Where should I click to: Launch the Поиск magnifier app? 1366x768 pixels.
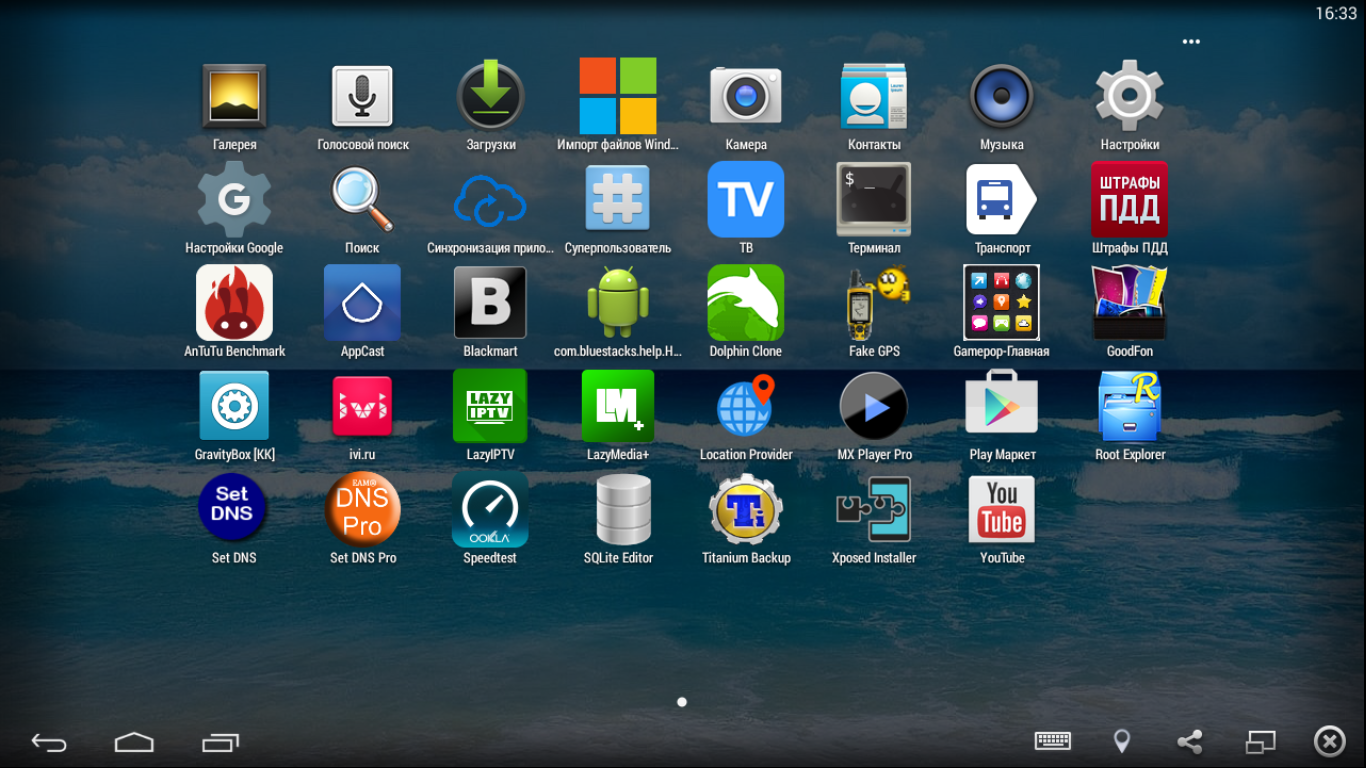coord(362,199)
